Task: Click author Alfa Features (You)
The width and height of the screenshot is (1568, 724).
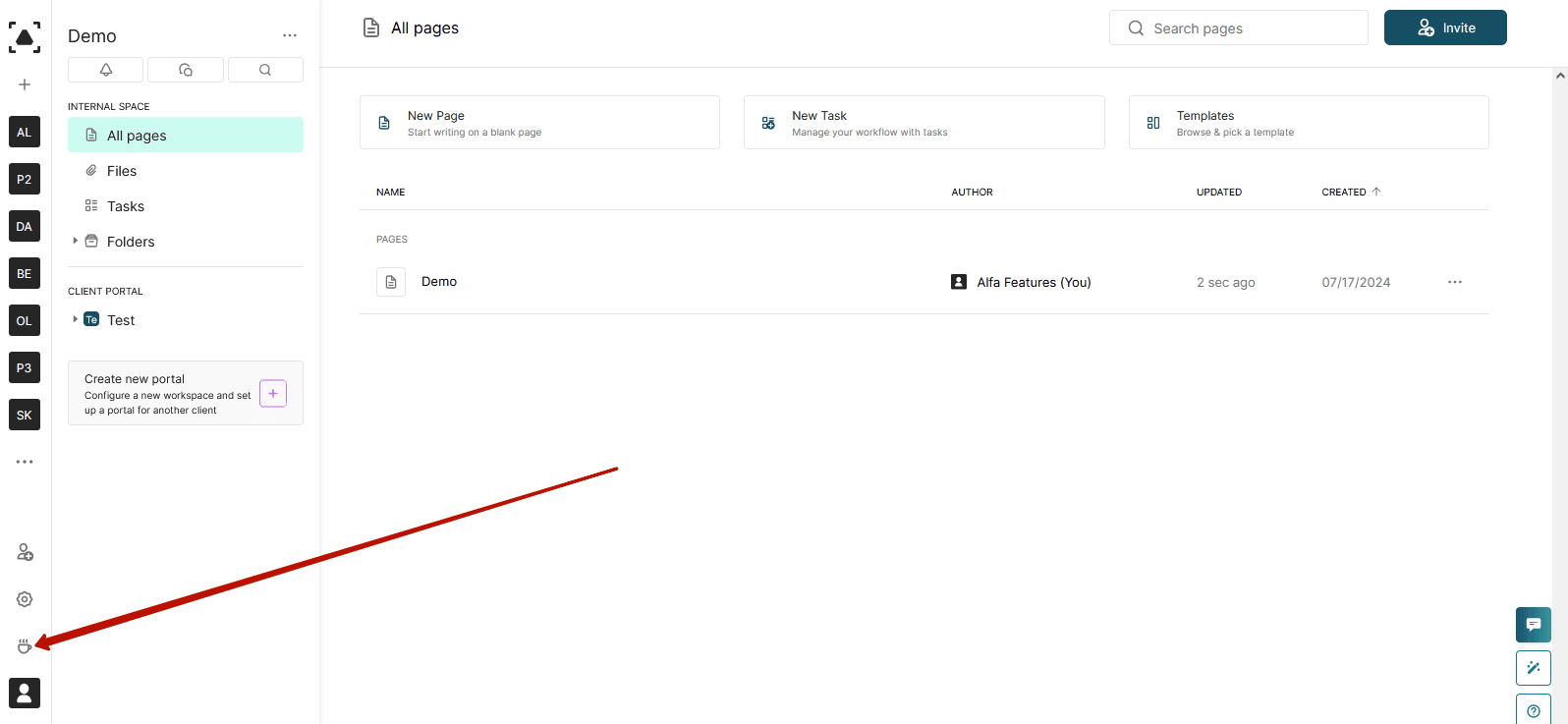Action: (1034, 282)
